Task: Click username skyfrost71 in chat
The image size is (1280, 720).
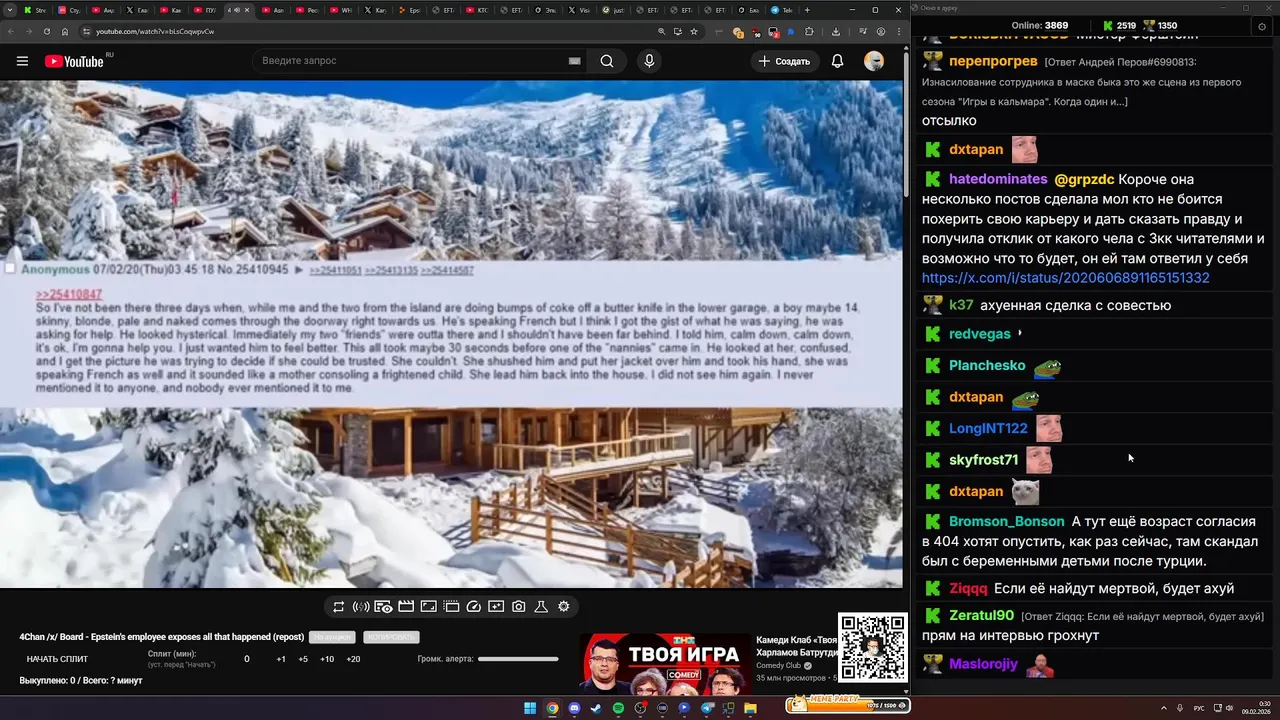Action: (x=983, y=459)
